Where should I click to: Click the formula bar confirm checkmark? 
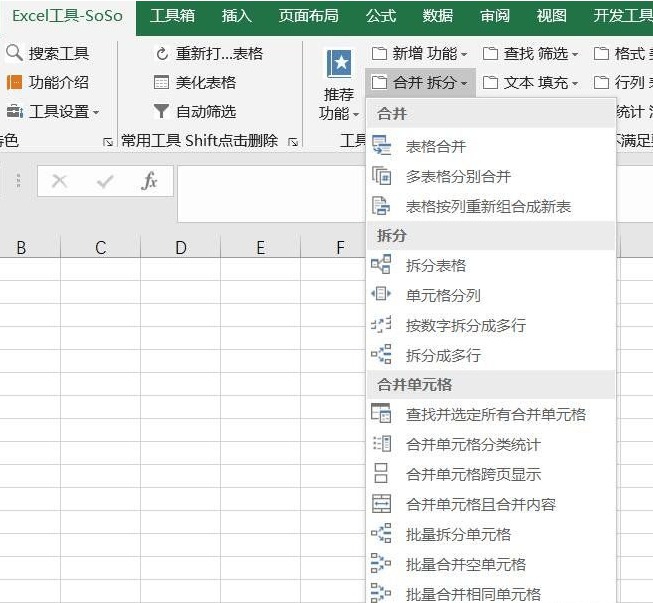(x=105, y=181)
